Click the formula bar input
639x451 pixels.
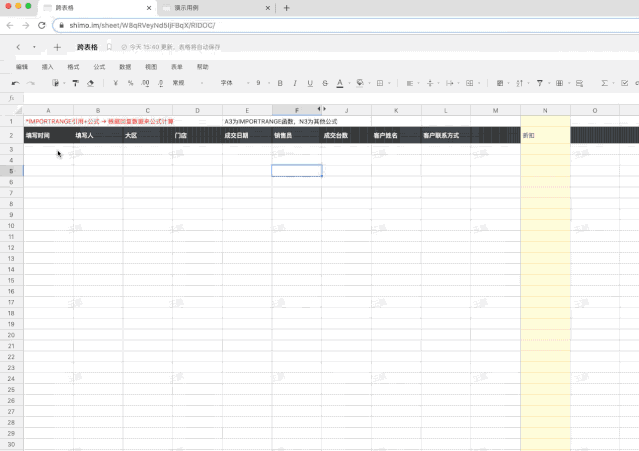tap(331, 98)
